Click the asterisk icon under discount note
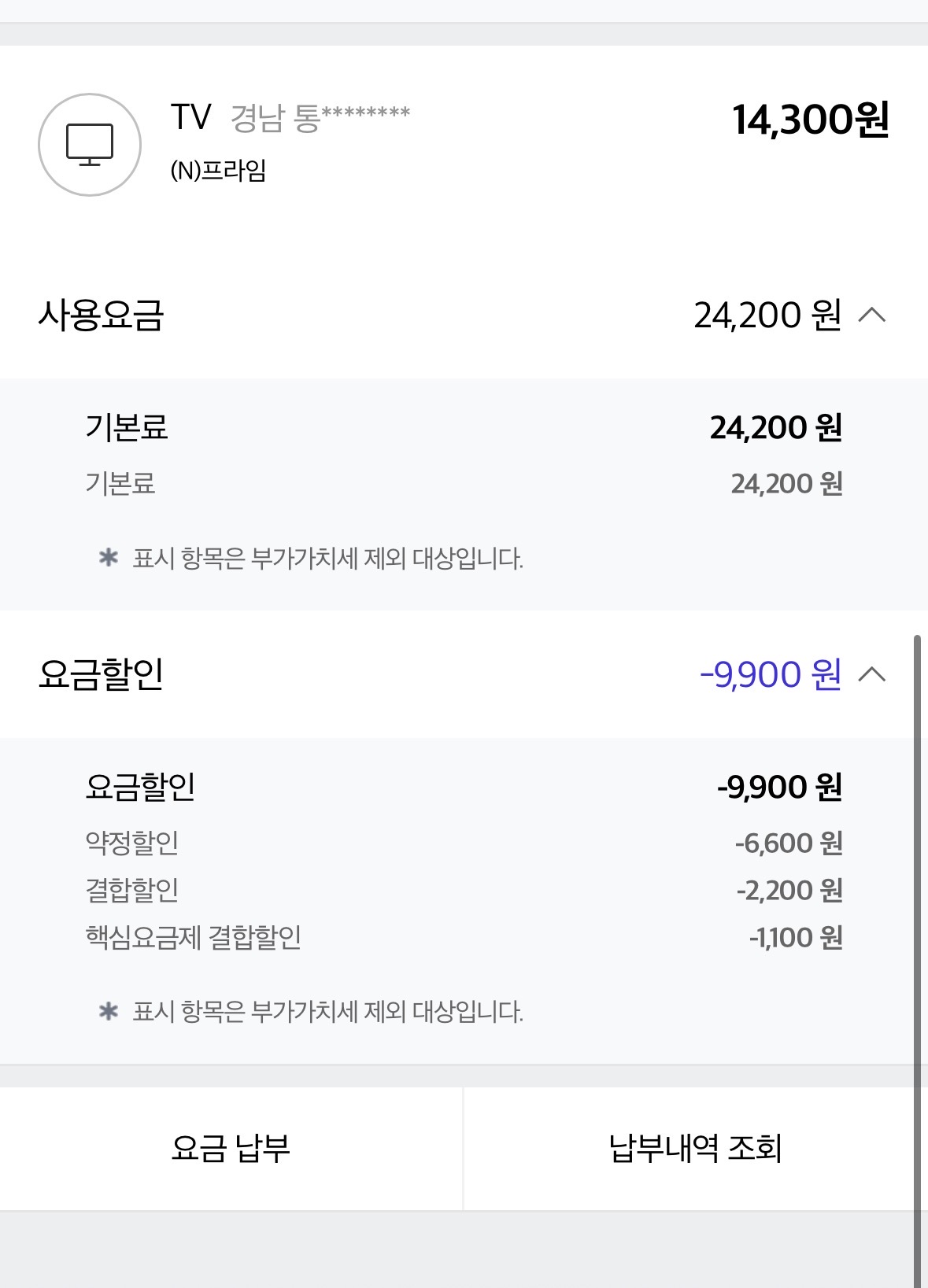Screen dimensions: 928x1288 click(x=109, y=1011)
